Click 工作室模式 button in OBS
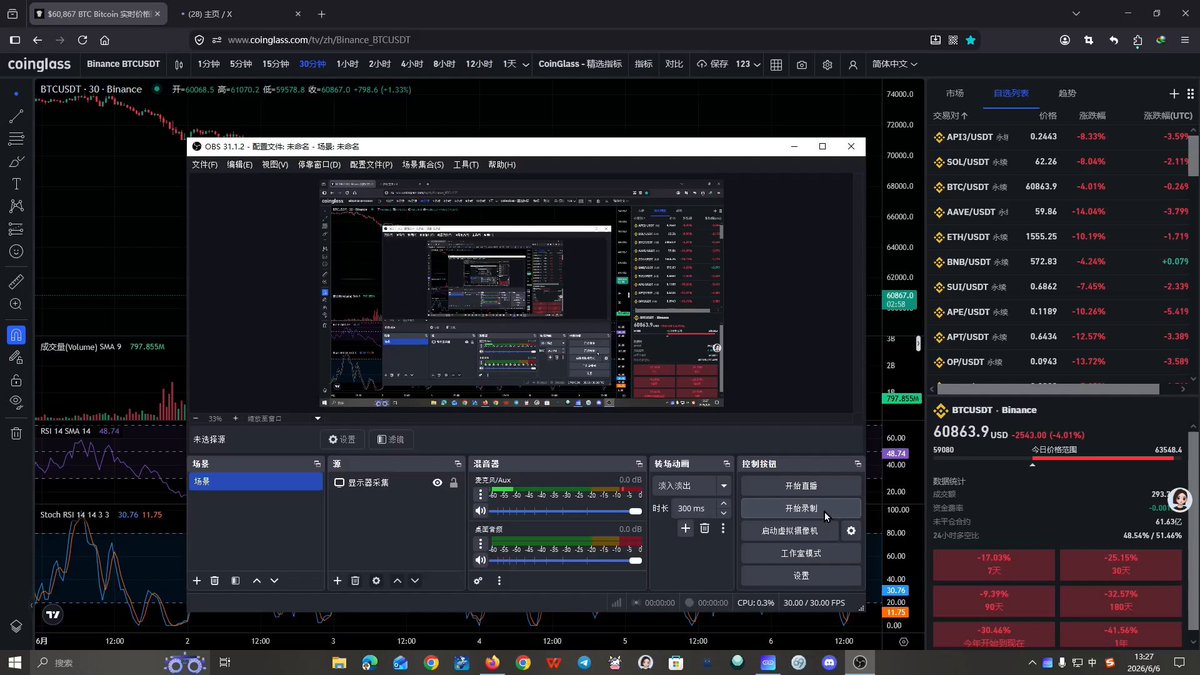The width and height of the screenshot is (1200, 675). (x=801, y=553)
